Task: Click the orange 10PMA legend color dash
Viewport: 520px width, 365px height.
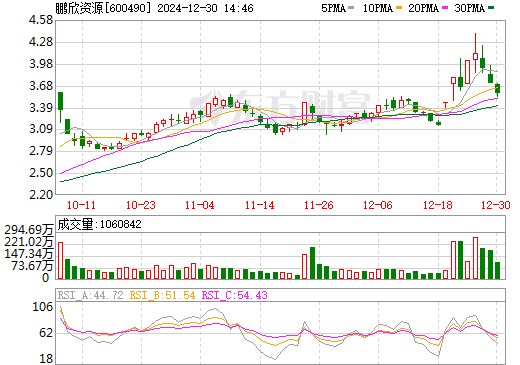Action: point(399,8)
